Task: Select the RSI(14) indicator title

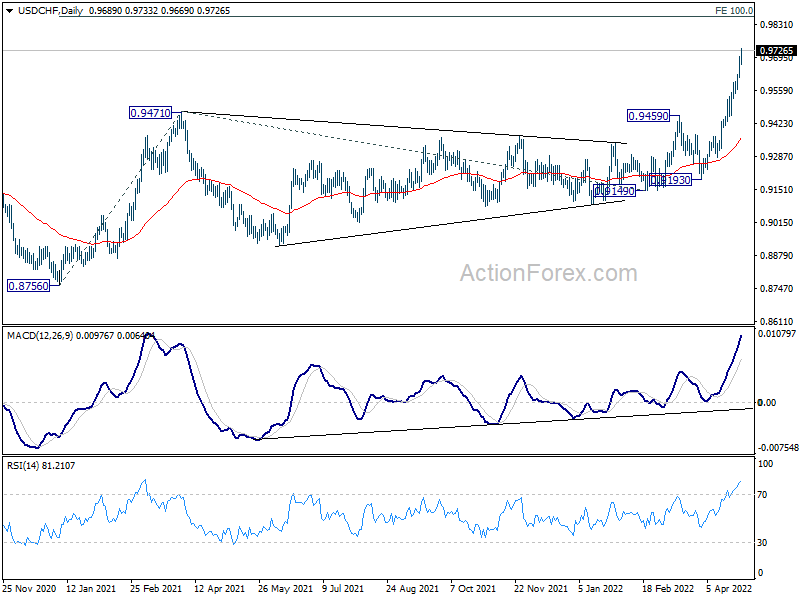Action: point(20,465)
